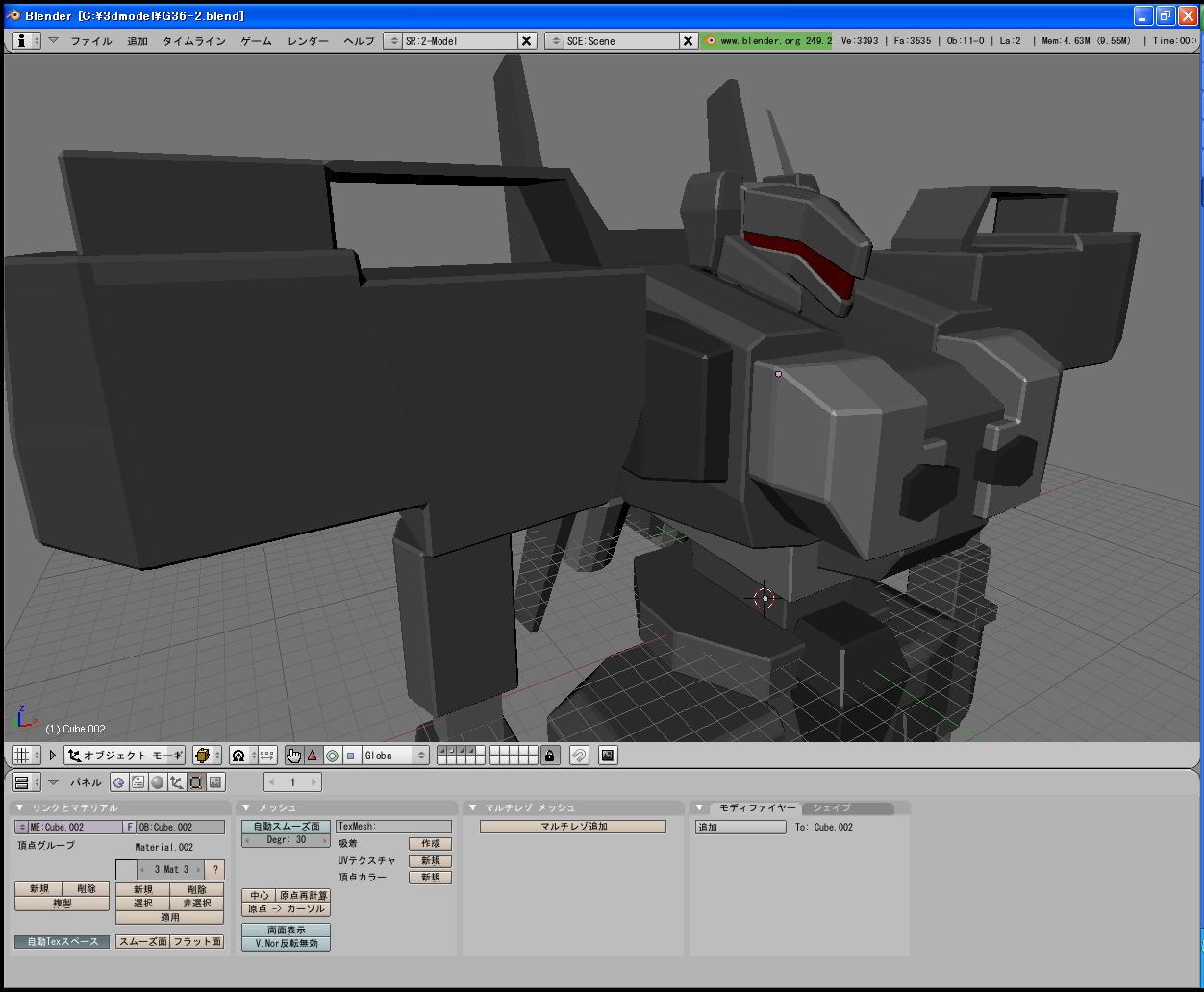This screenshot has height=992, width=1204.
Task: Toggle 両面表示 double sided option
Action: click(x=286, y=930)
